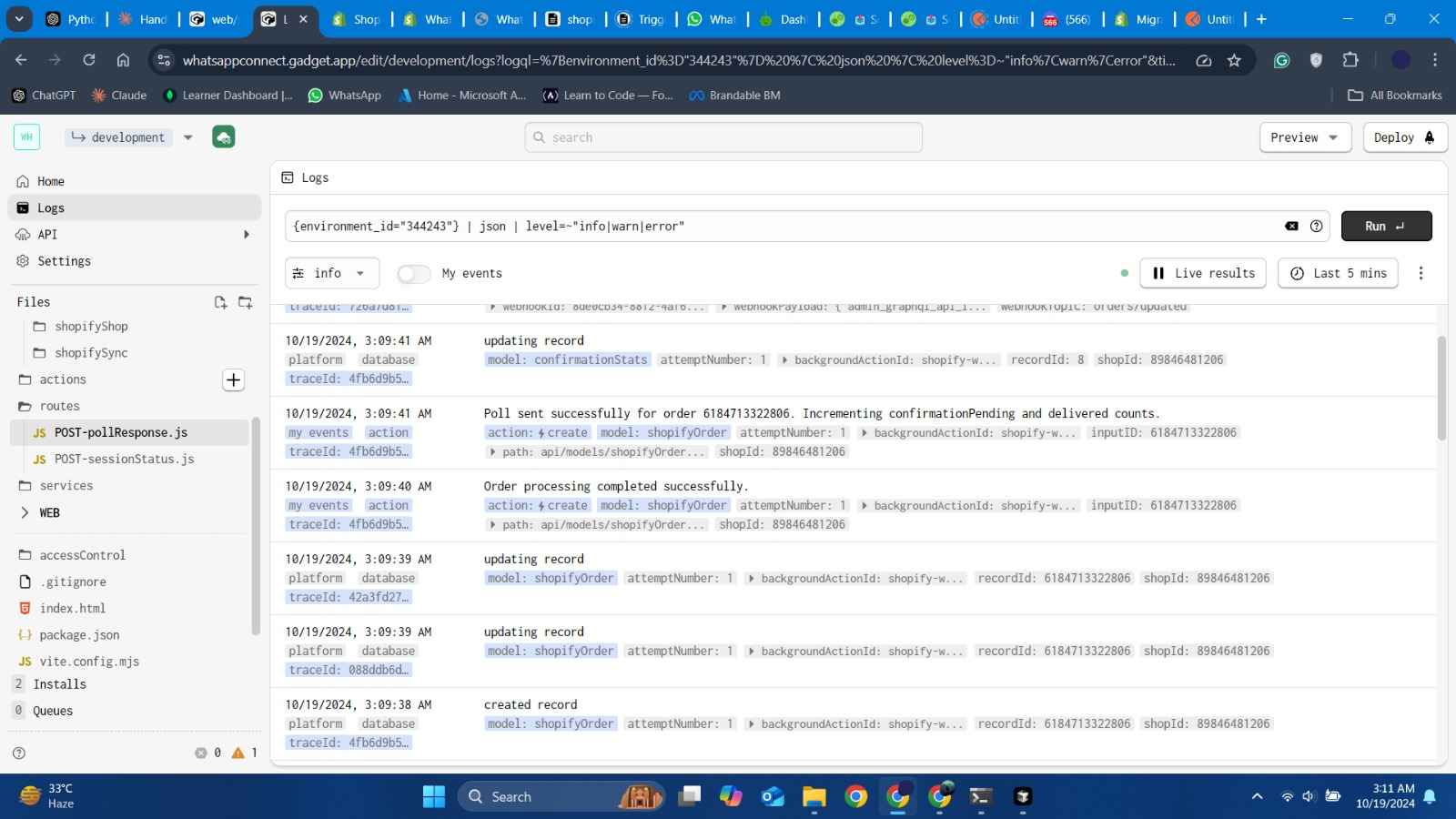Create a new folder in Files panel

click(x=245, y=302)
